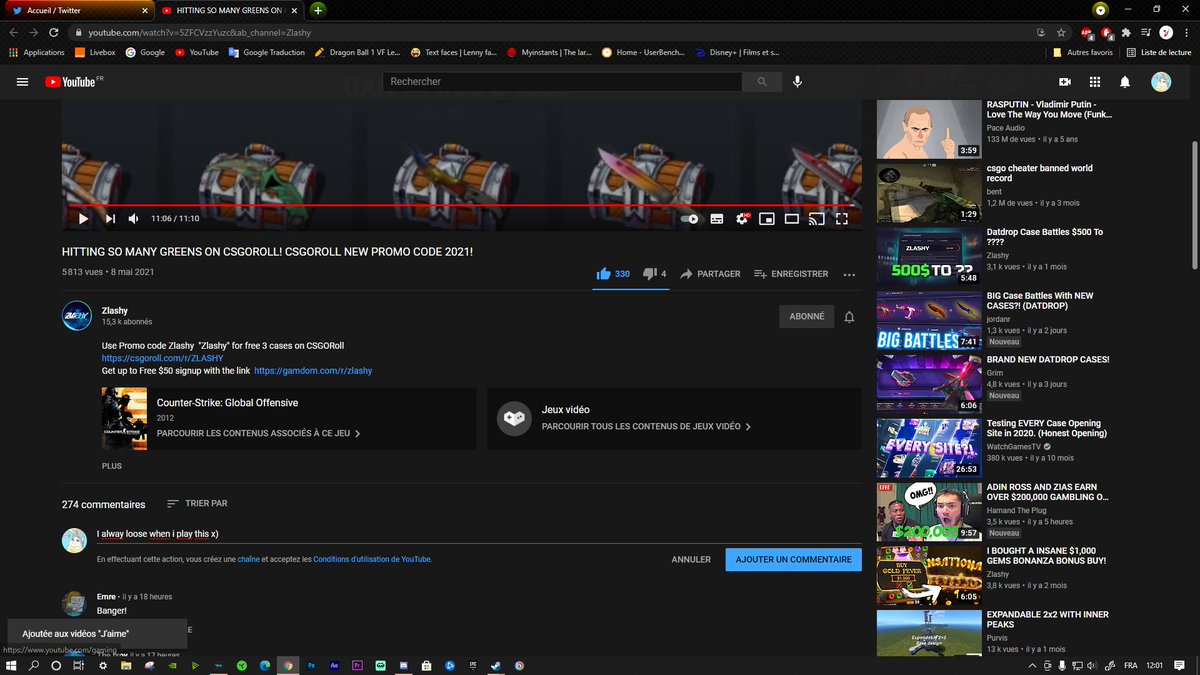Viewport: 1200px width, 675px height.
Task: Open the RASPUTIN Vladimir Putin video thumbnail
Action: click(x=929, y=129)
